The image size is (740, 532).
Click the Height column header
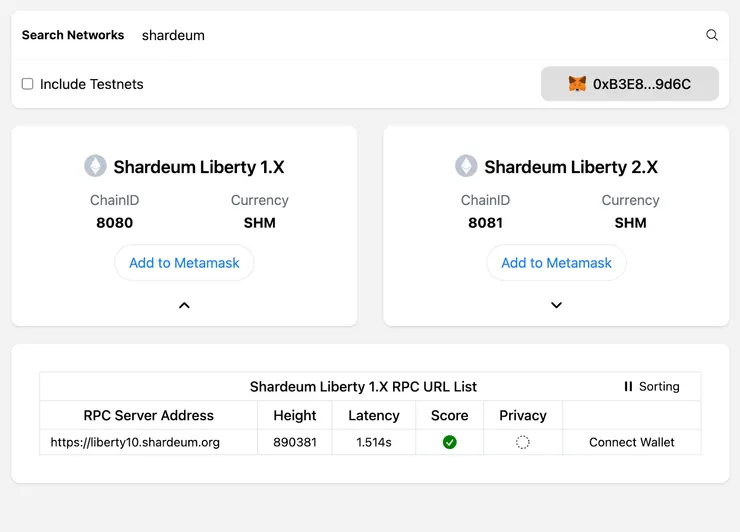click(294, 415)
